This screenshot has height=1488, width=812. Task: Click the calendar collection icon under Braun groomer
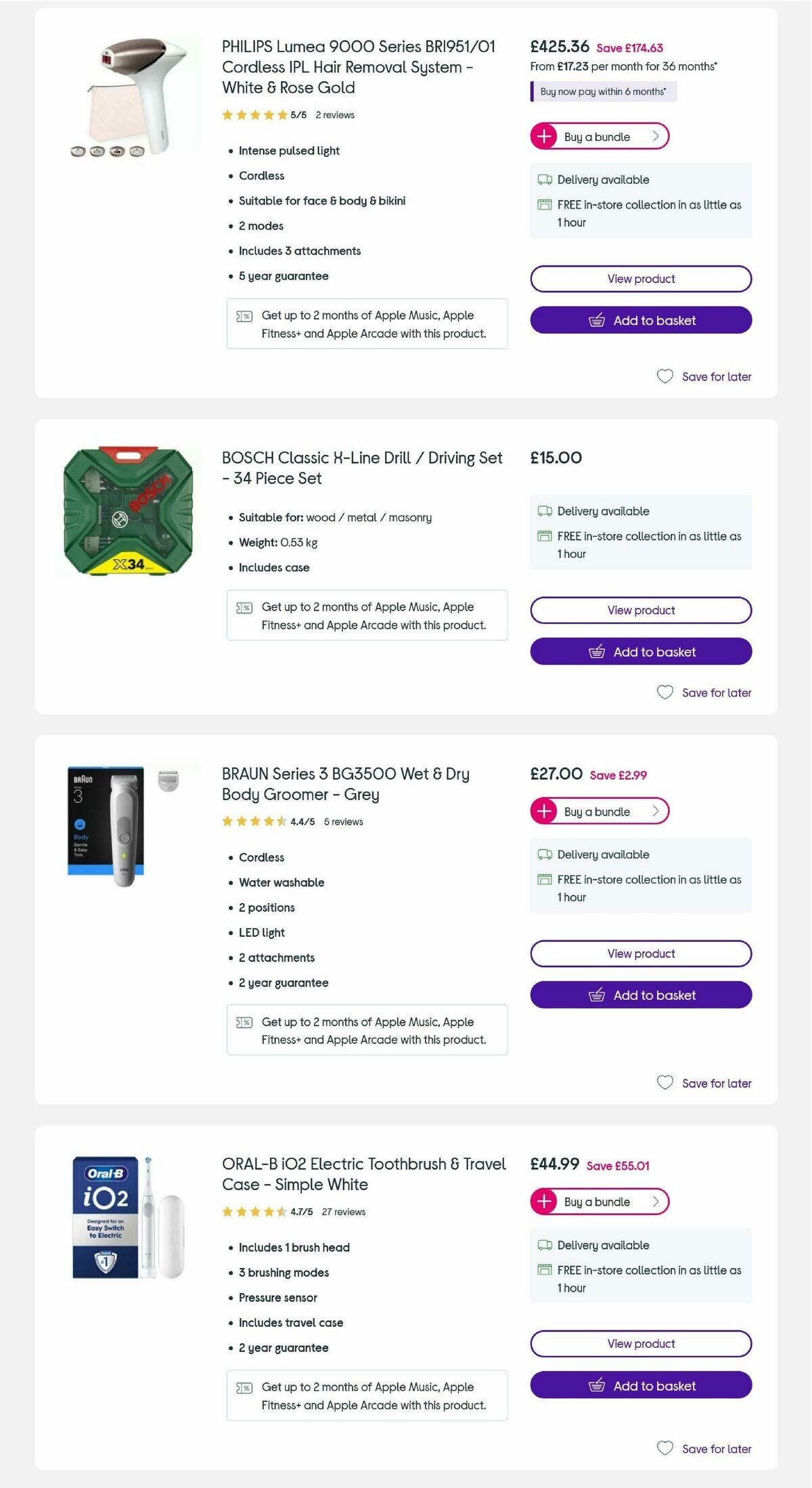(543, 879)
